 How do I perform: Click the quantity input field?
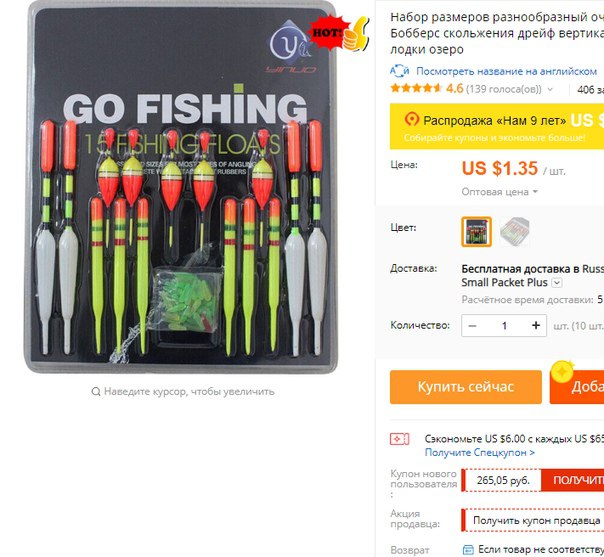coord(504,326)
